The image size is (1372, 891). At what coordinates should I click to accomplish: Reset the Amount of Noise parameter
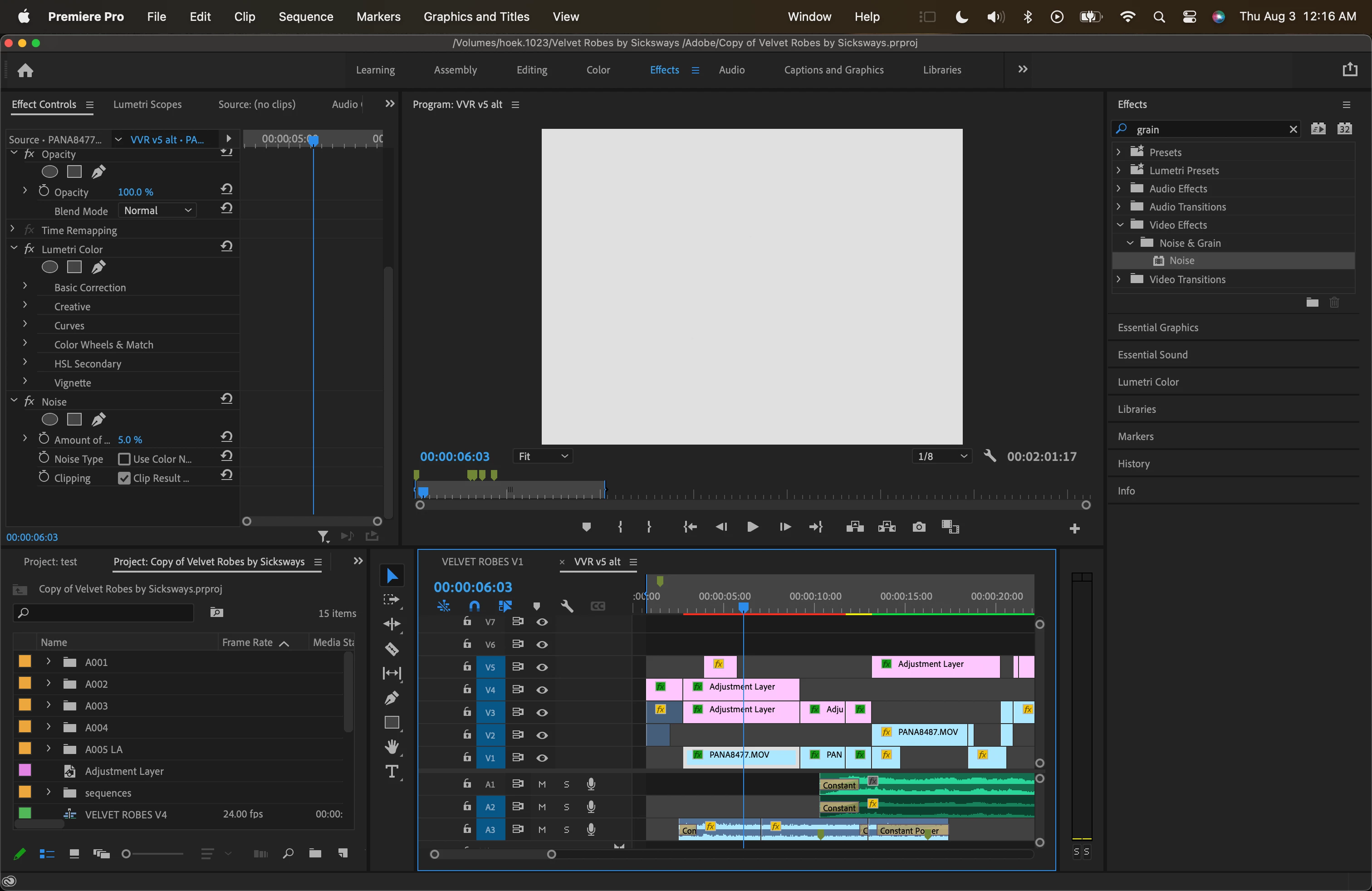pos(226,437)
